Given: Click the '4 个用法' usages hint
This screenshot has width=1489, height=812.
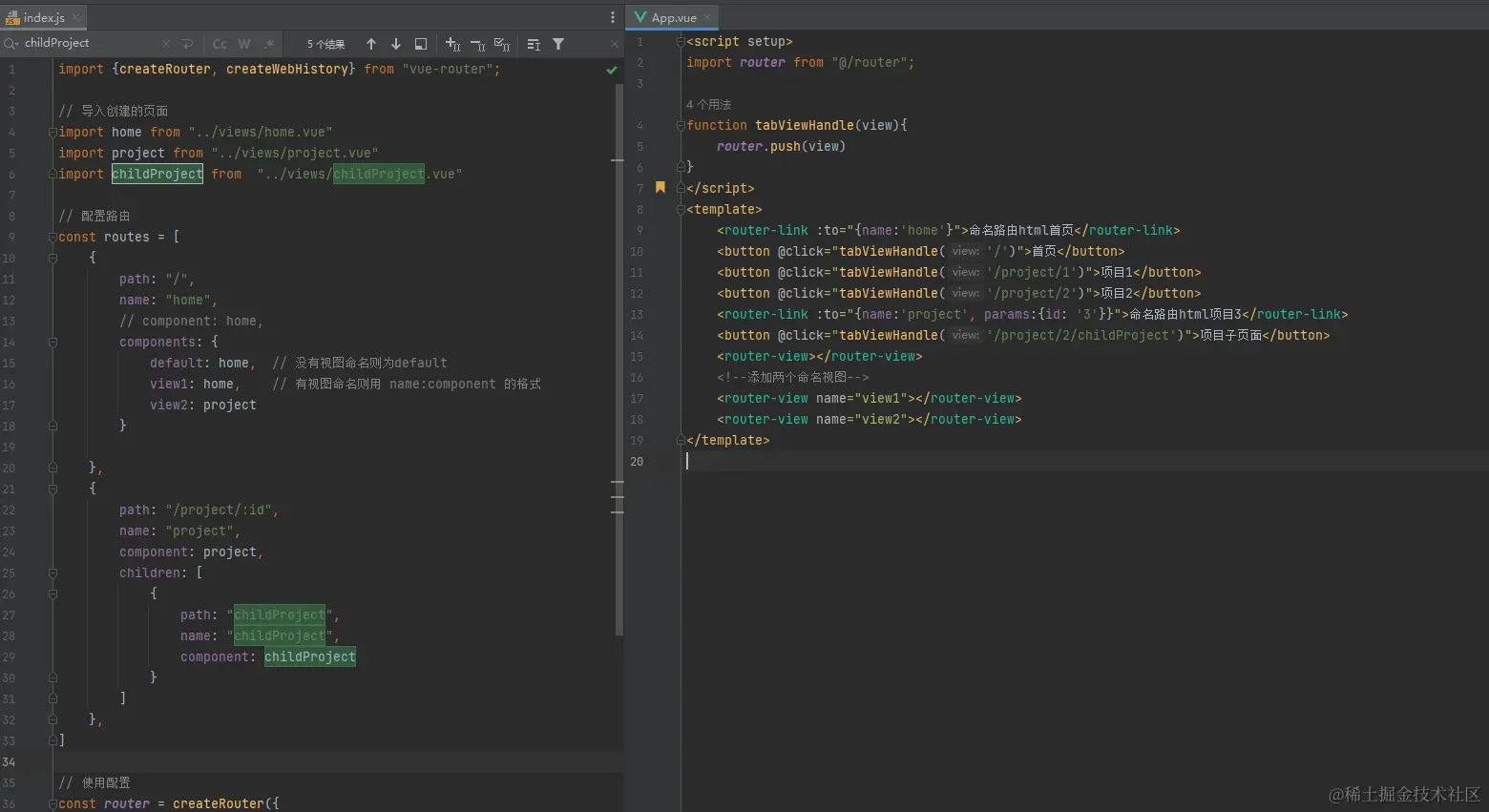Looking at the screenshot, I should click(708, 105).
